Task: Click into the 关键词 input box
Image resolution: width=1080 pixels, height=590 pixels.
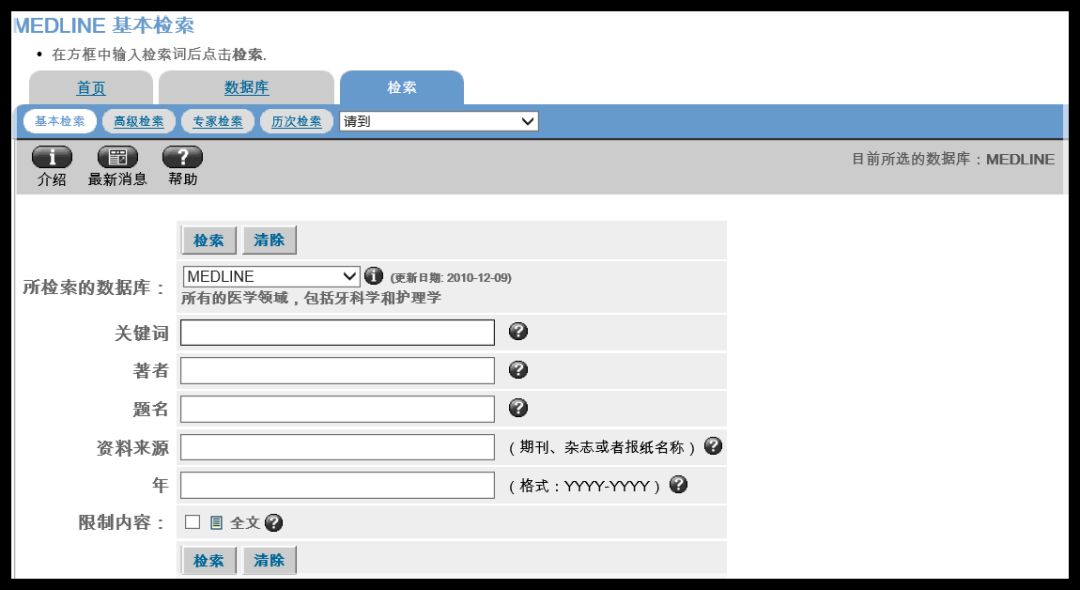Action: click(335, 332)
